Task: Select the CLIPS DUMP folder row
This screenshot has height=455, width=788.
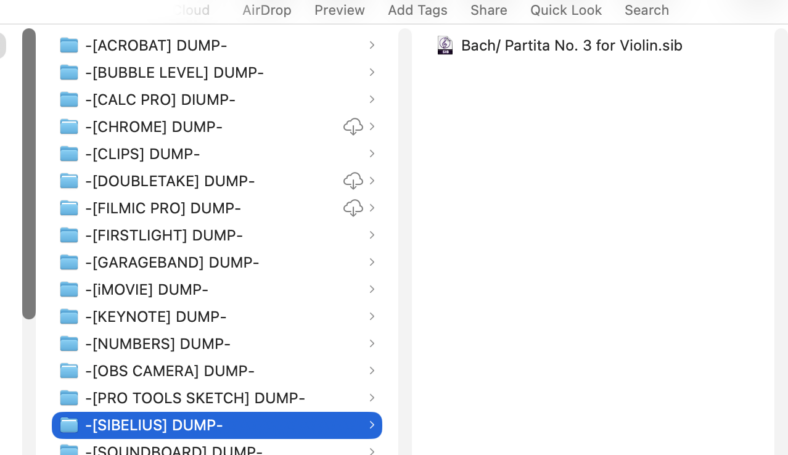Action: click(217, 154)
